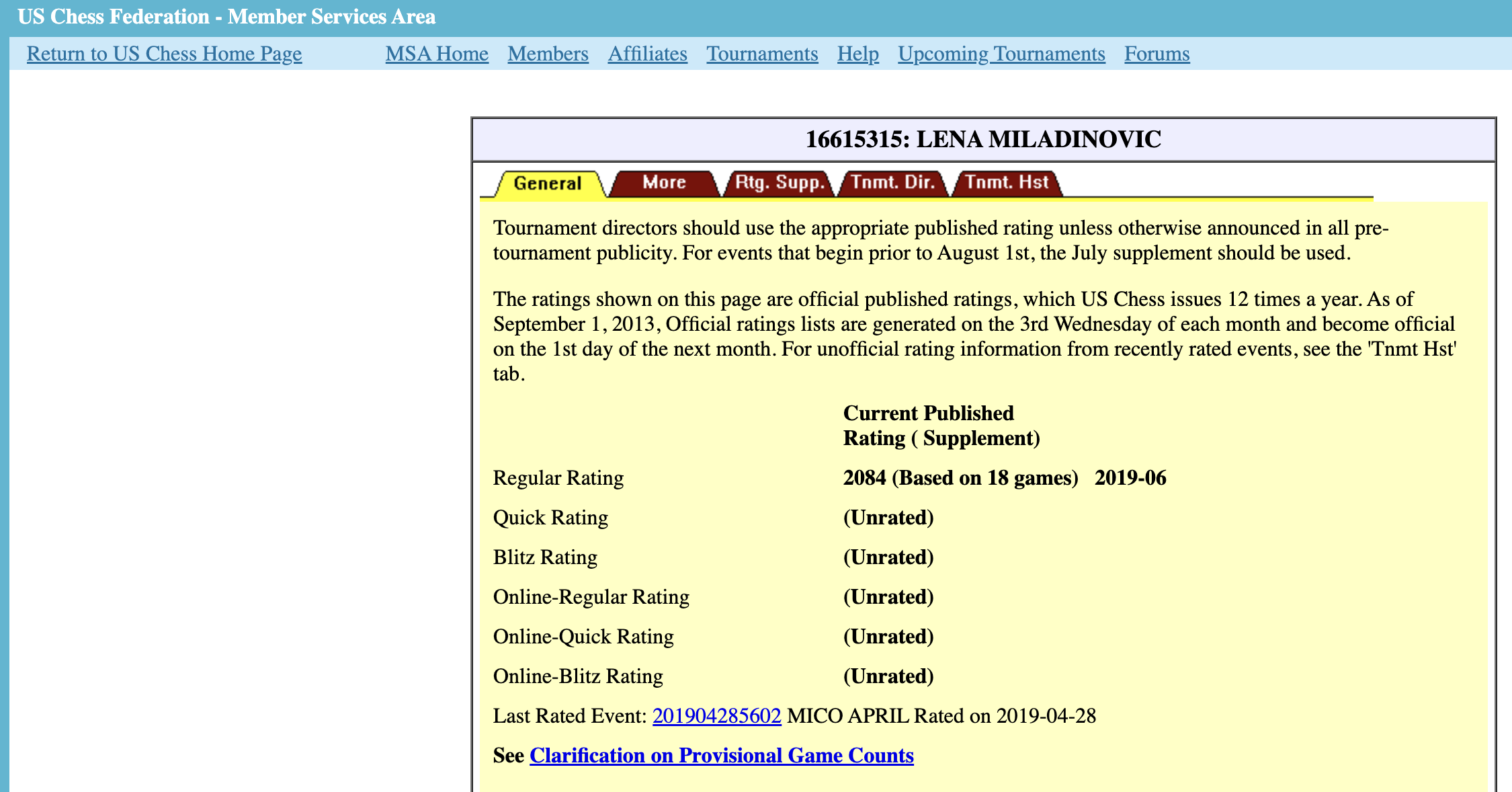The width and height of the screenshot is (1512, 792).
Task: Click the Unrated value for Online-Blitz Rating
Action: pos(888,676)
